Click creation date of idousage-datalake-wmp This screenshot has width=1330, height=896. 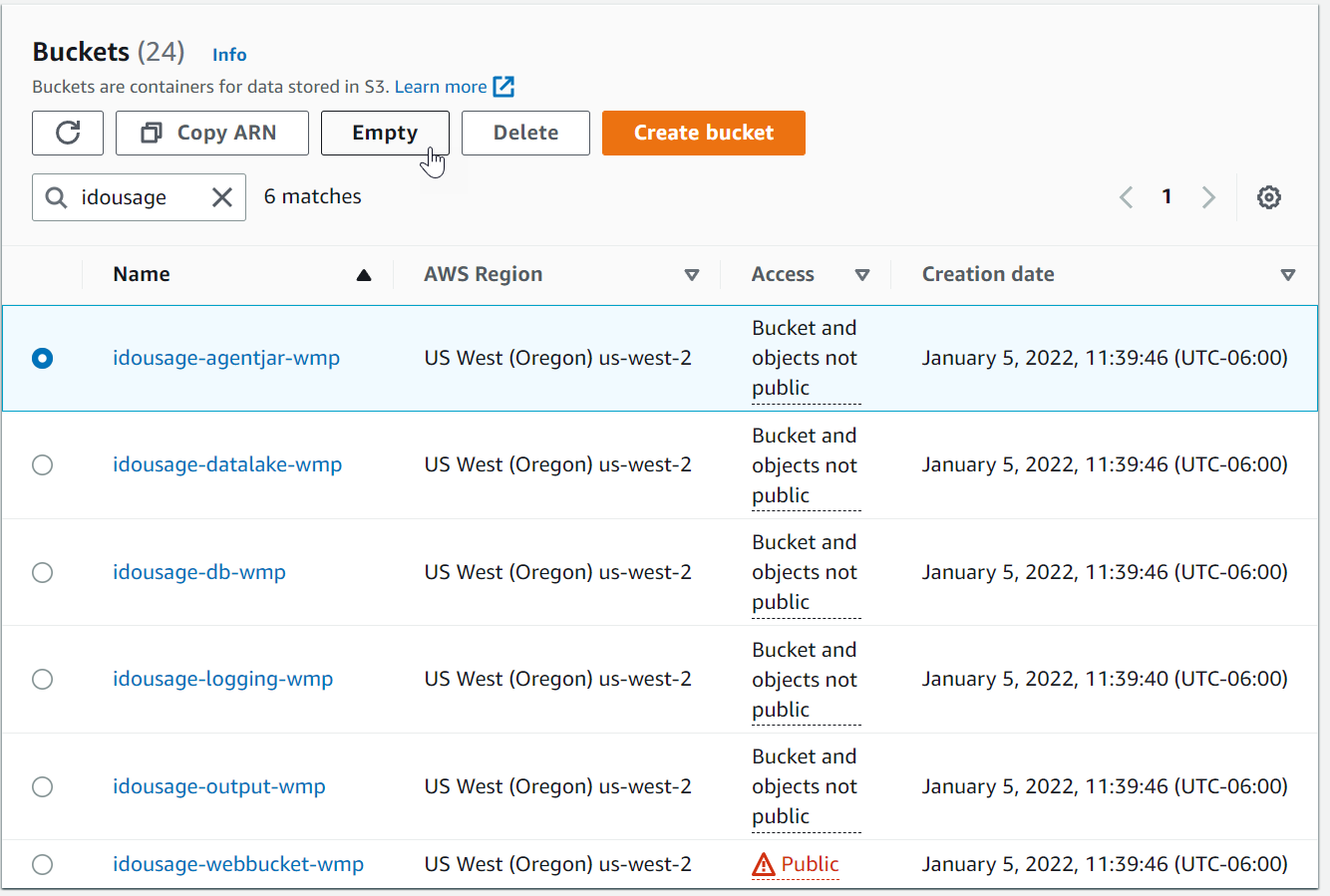[1105, 464]
